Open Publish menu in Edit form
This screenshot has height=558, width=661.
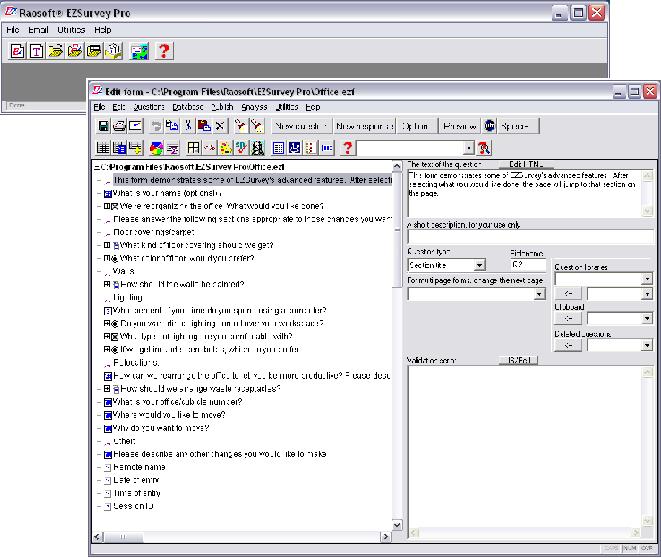(222, 107)
